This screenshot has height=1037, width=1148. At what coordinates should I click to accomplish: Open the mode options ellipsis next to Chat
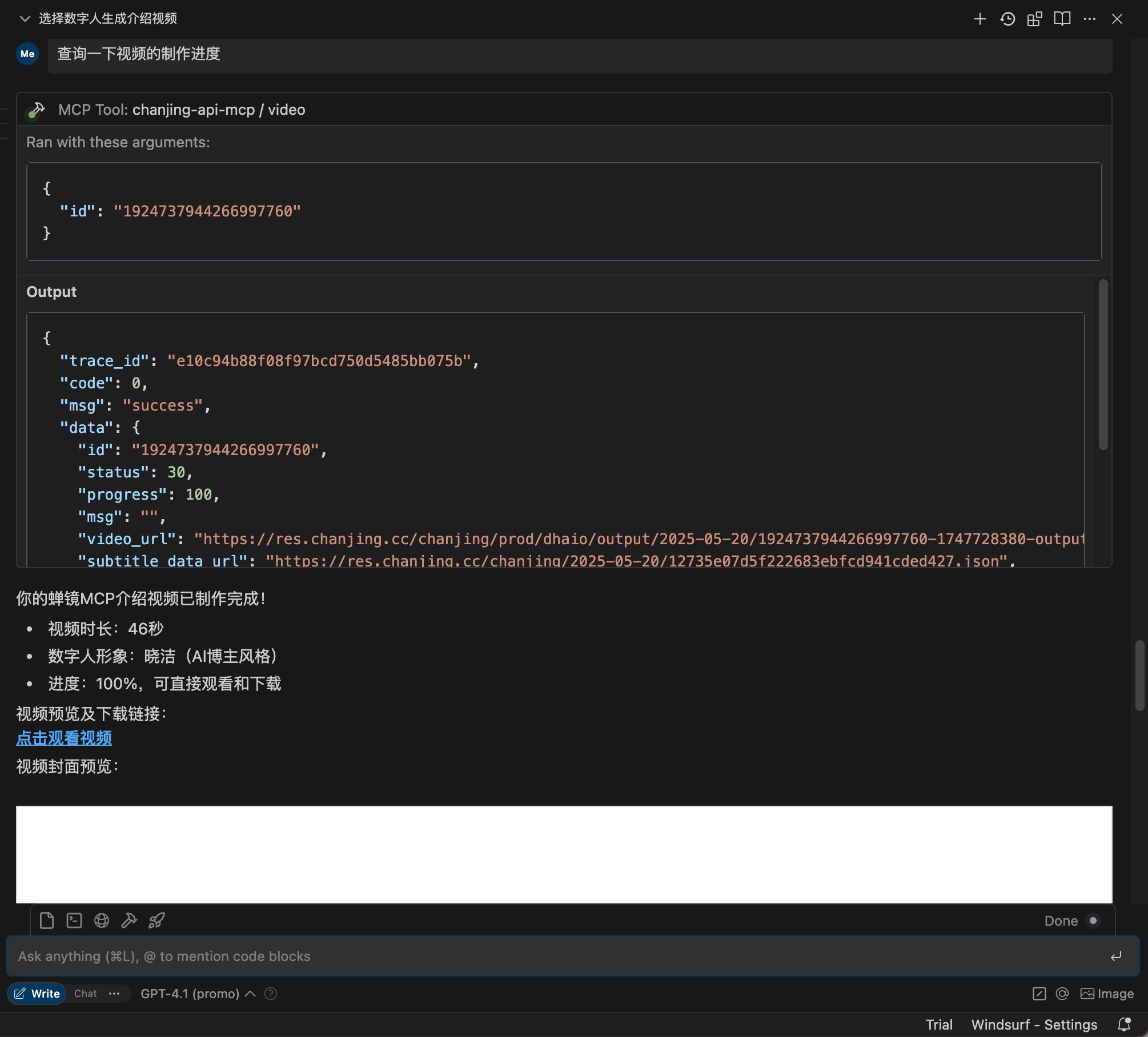(114, 994)
